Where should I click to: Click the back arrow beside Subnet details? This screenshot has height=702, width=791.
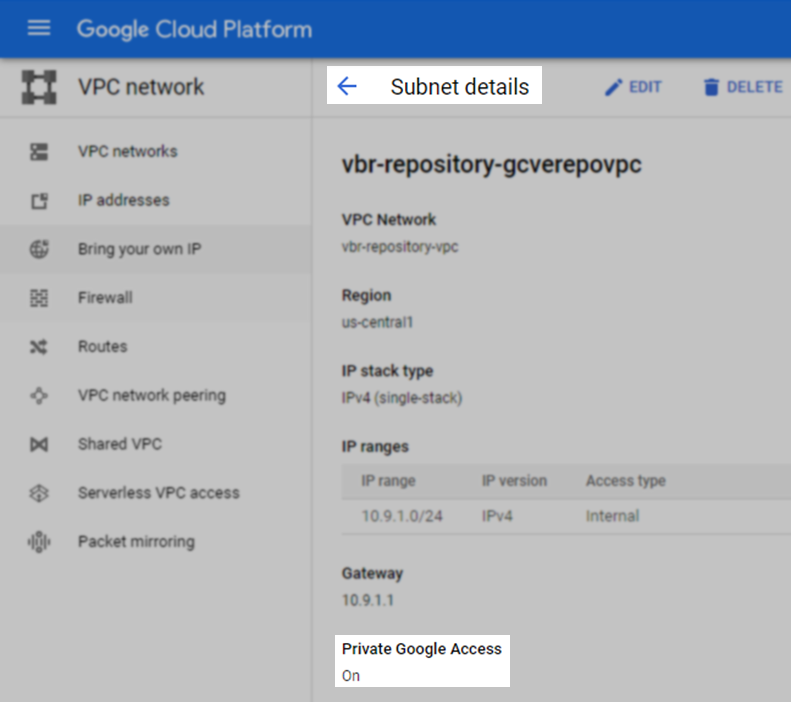[347, 86]
